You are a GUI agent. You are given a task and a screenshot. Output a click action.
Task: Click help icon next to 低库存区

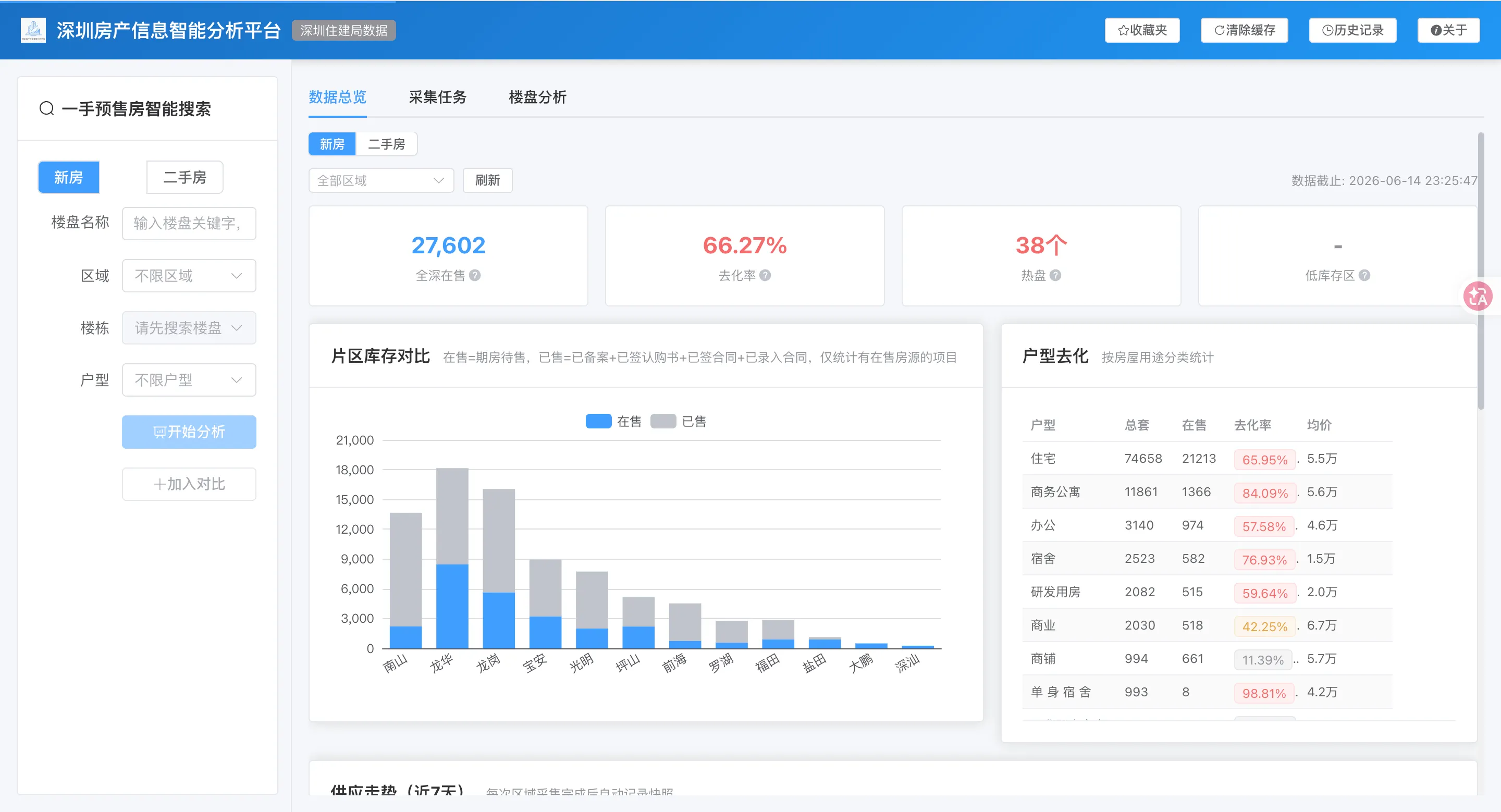(x=1364, y=275)
